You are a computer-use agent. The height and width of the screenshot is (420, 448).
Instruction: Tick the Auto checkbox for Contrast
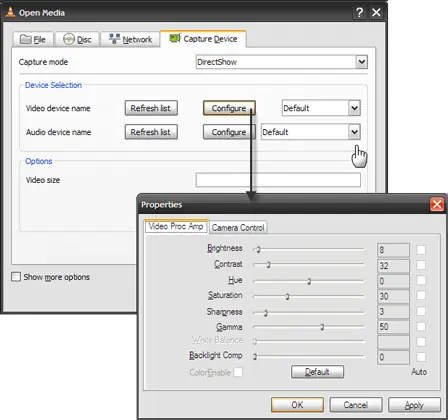click(421, 265)
